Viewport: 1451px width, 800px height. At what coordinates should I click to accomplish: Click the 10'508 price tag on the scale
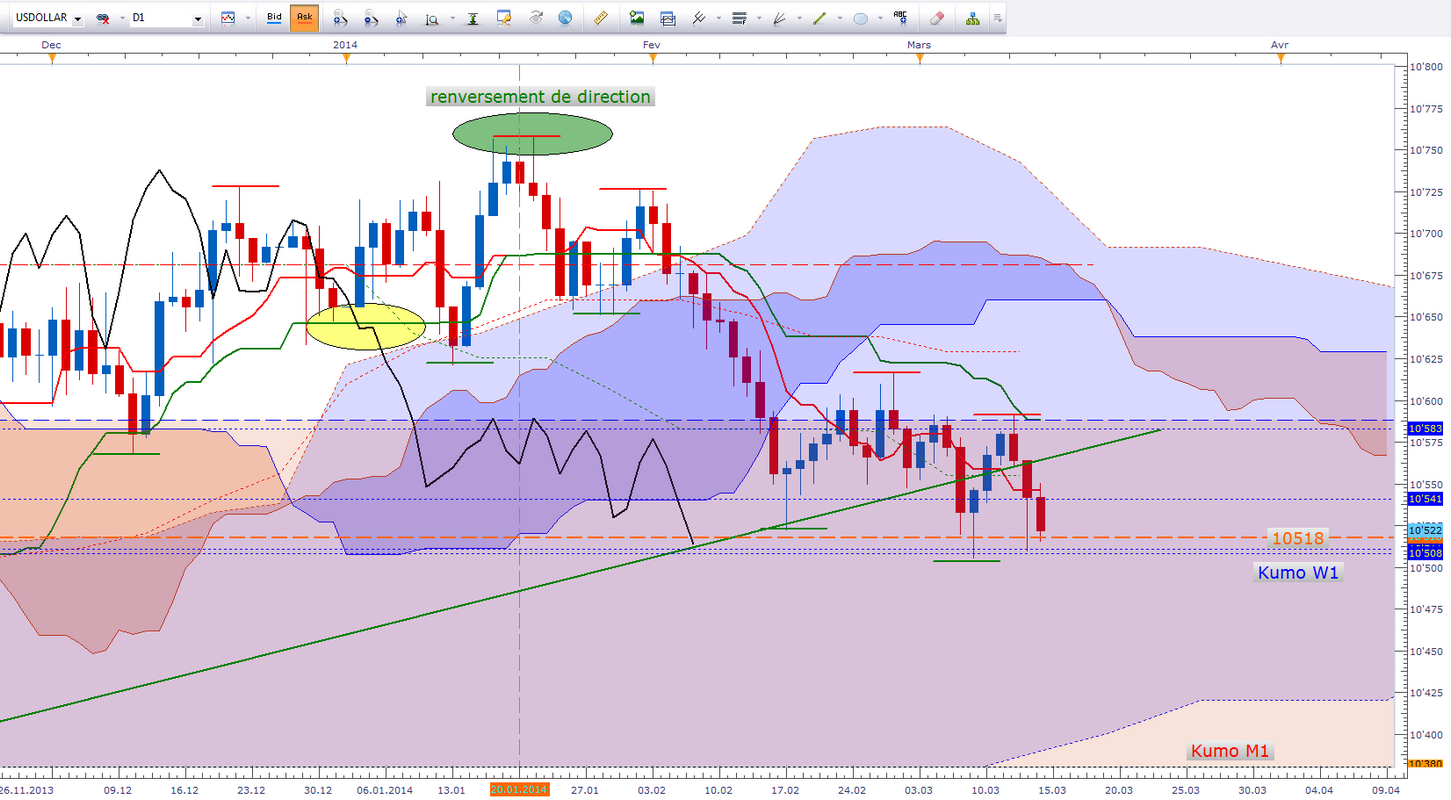click(1426, 552)
